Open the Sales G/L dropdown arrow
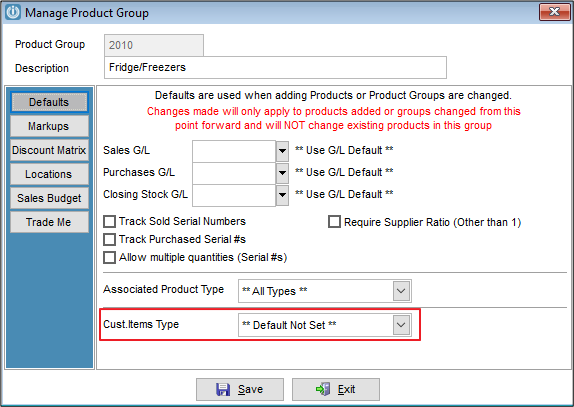 pyautogui.click(x=282, y=151)
